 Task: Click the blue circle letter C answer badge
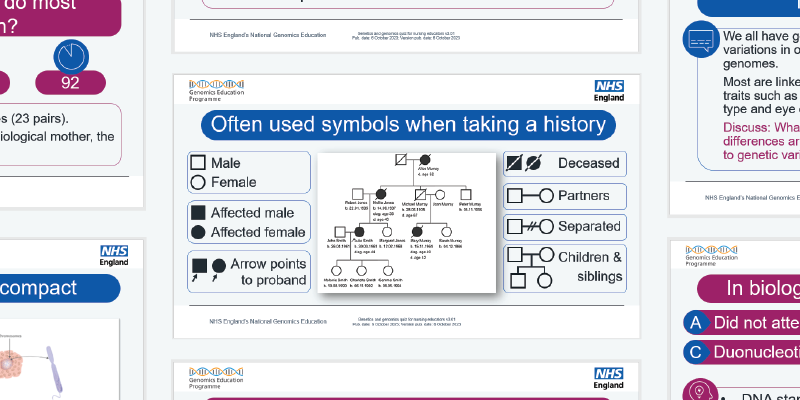pos(695,353)
